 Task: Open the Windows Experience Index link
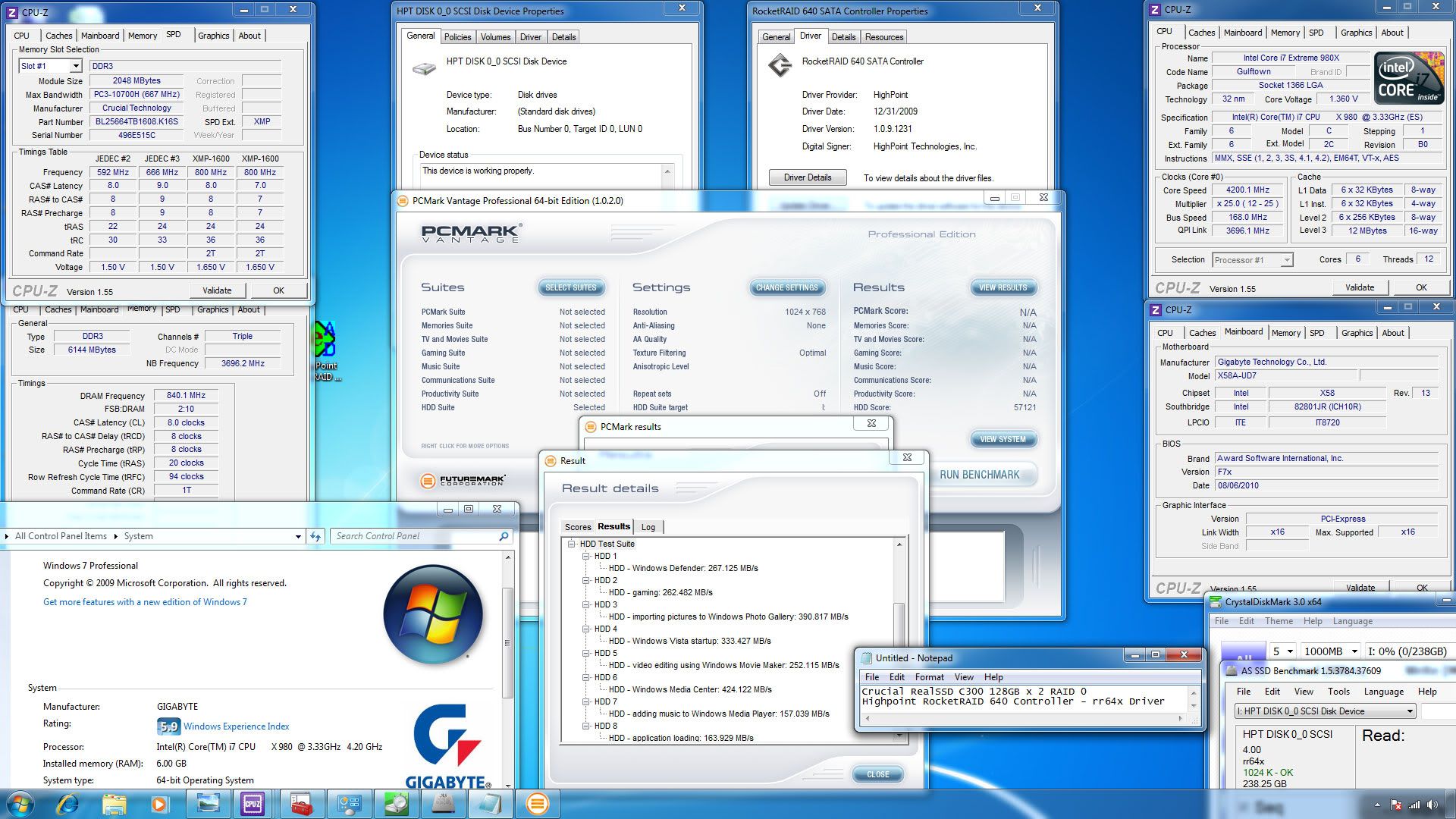click(x=236, y=726)
